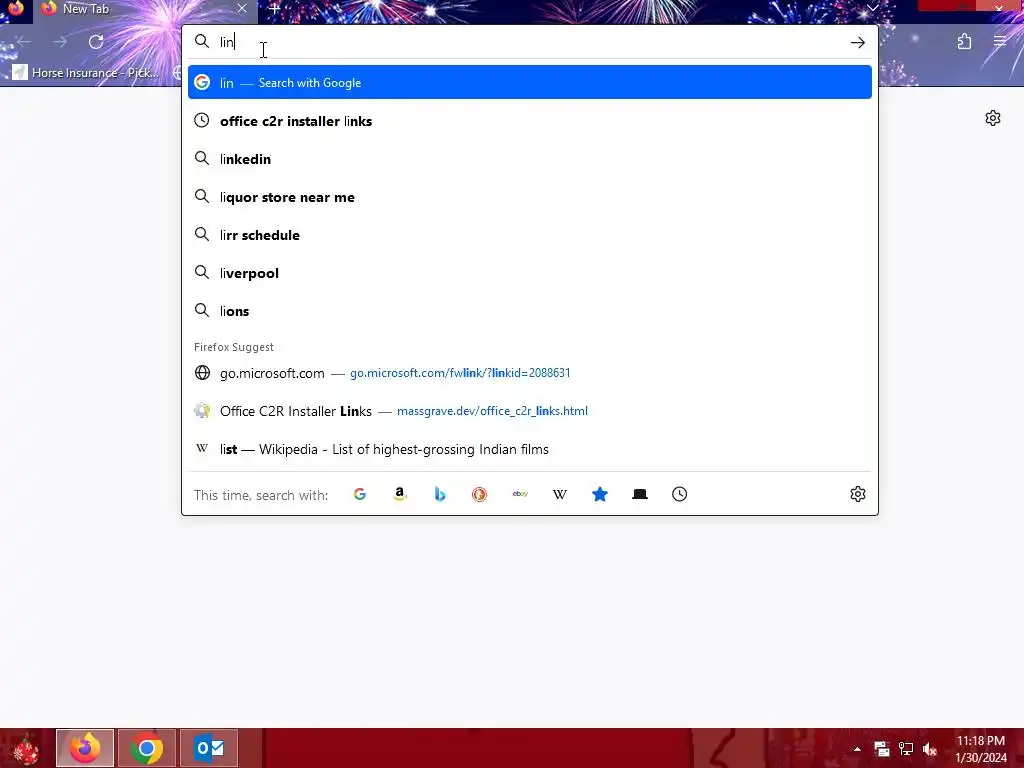Show hidden system tray icons
The height and width of the screenshot is (768, 1024).
click(x=857, y=749)
